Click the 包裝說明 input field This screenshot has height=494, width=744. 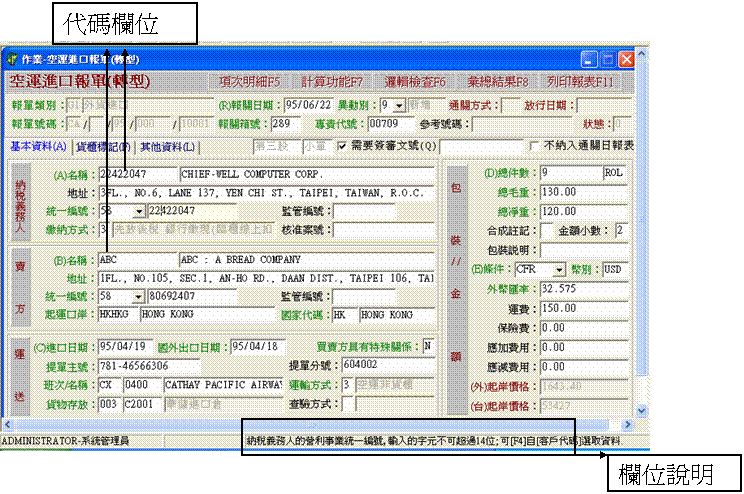pos(584,250)
